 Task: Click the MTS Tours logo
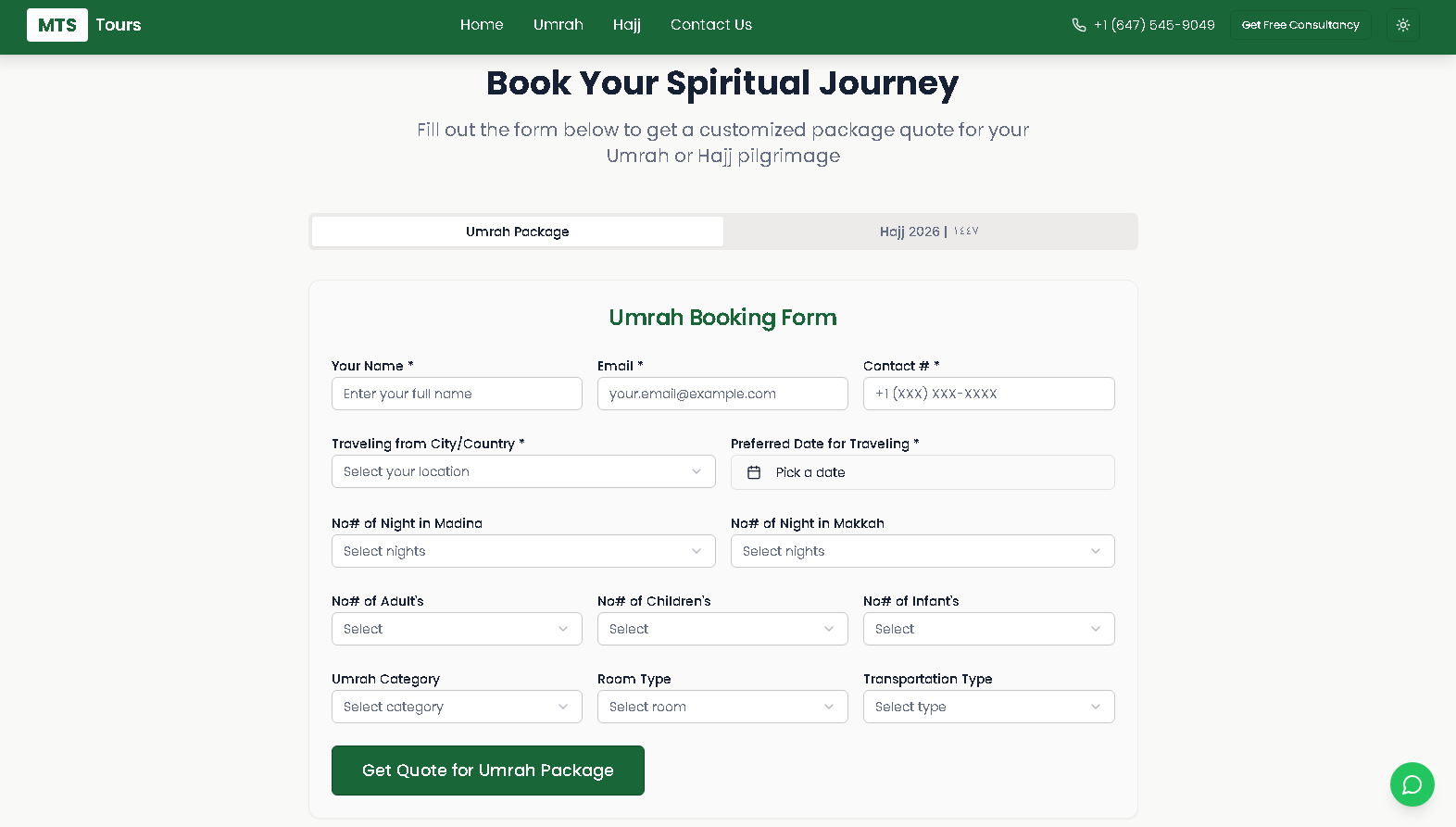point(84,25)
